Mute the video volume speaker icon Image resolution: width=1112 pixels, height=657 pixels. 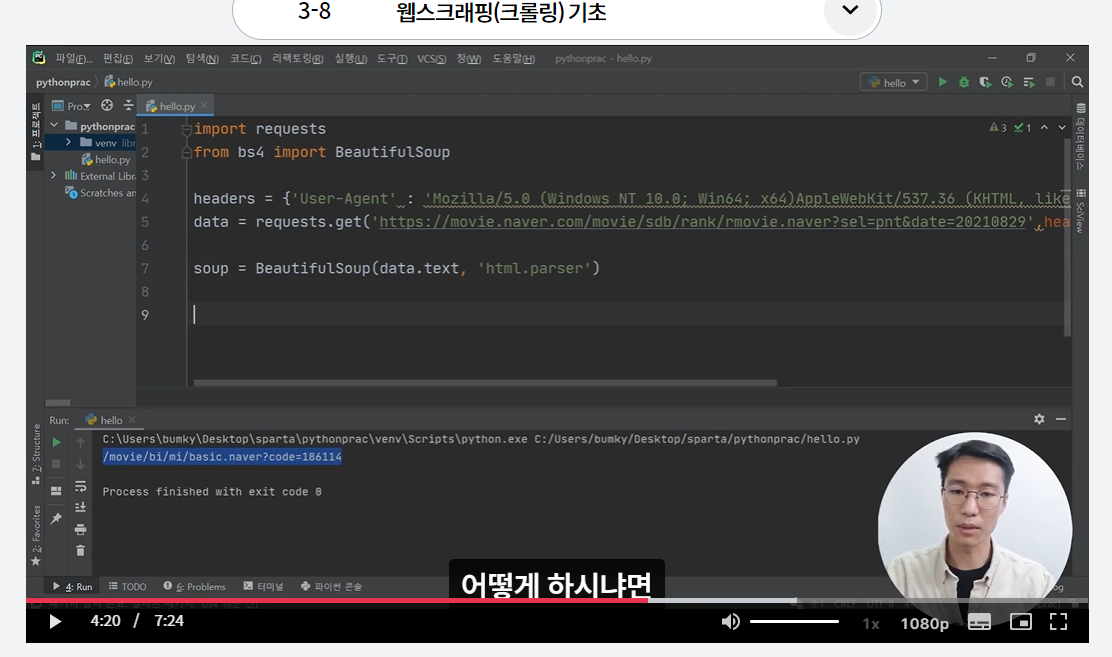(x=730, y=622)
